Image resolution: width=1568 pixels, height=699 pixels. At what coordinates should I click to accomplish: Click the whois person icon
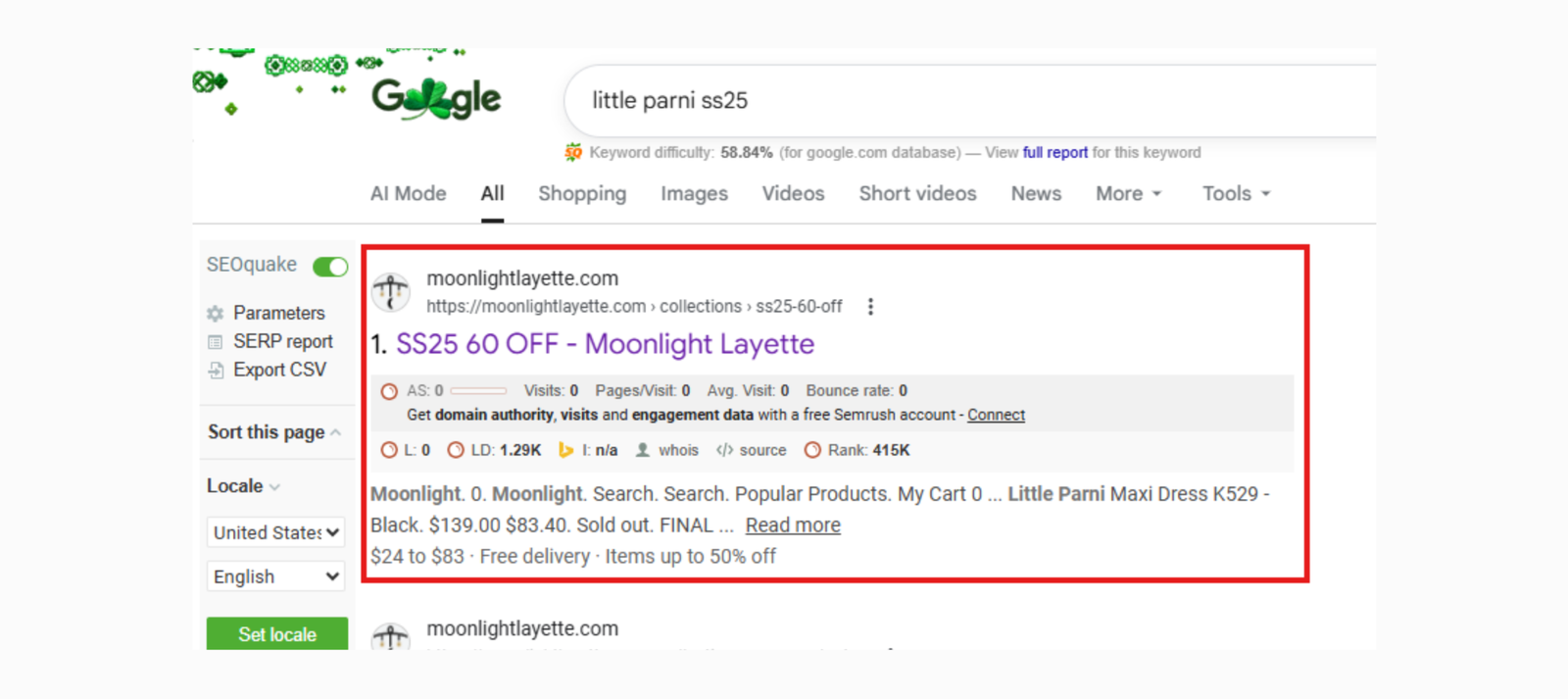643,450
